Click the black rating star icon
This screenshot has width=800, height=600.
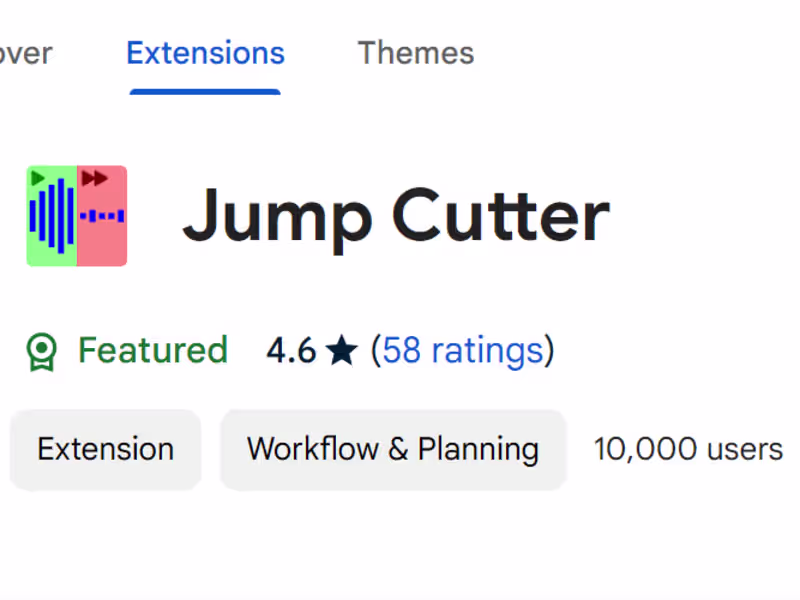point(342,351)
